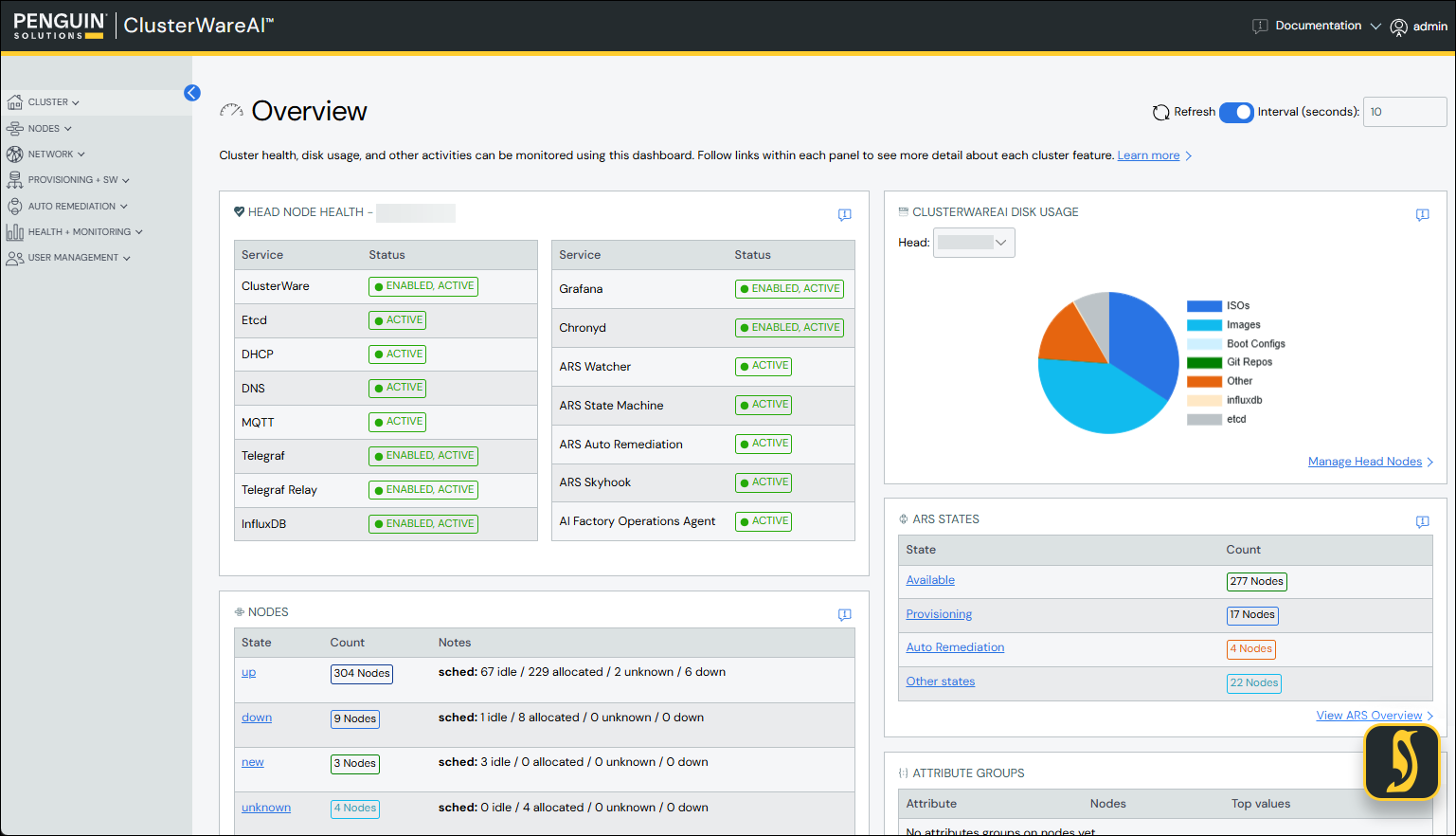Open the View ARS Overview link
The width and height of the screenshot is (1456, 836).
[x=1369, y=716]
